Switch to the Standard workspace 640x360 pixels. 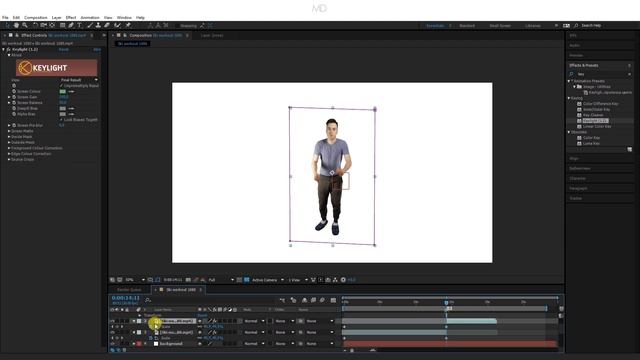click(x=467, y=26)
